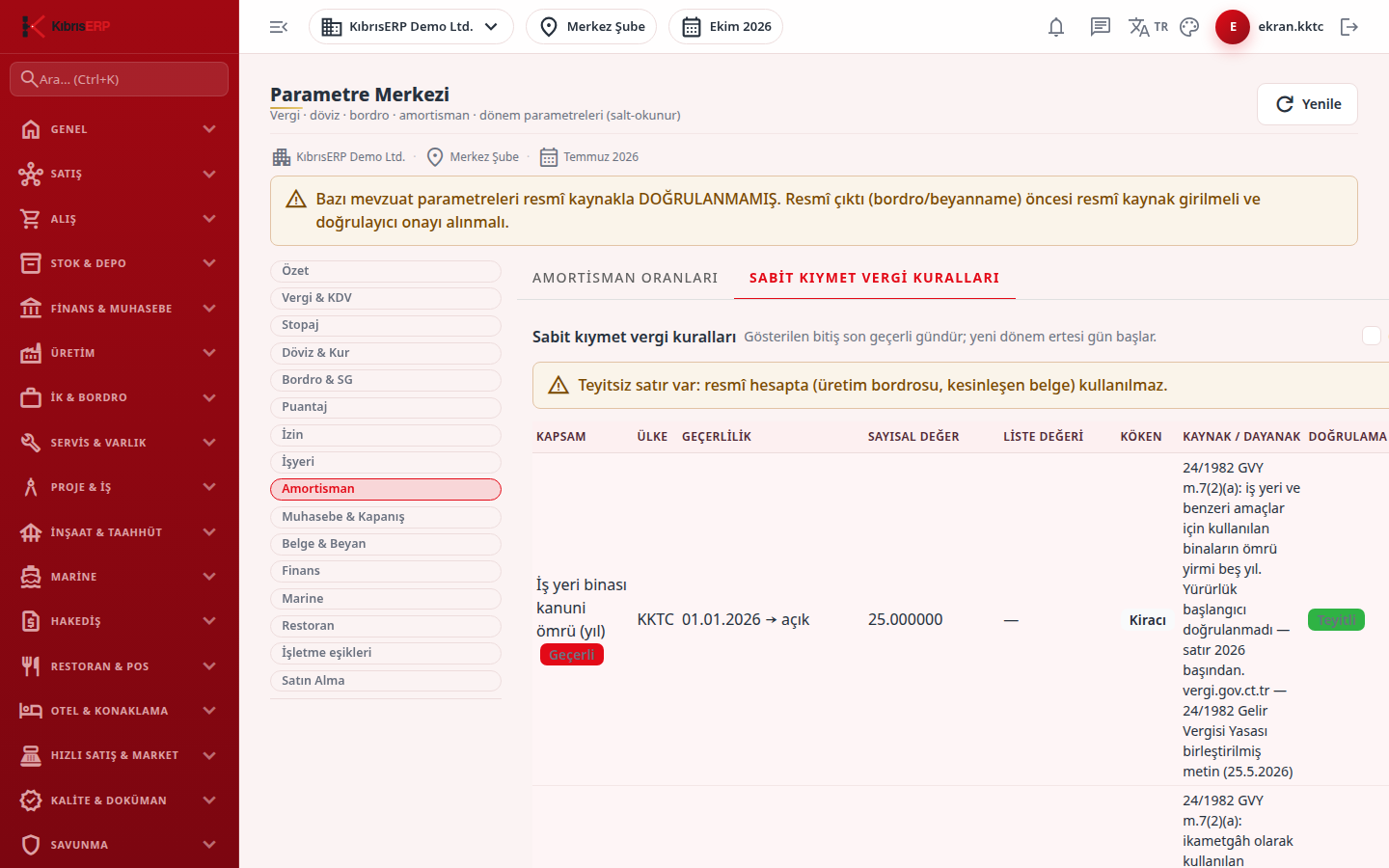Open the messages chat icon
Image resolution: width=1389 pixels, height=868 pixels.
[1101, 27]
